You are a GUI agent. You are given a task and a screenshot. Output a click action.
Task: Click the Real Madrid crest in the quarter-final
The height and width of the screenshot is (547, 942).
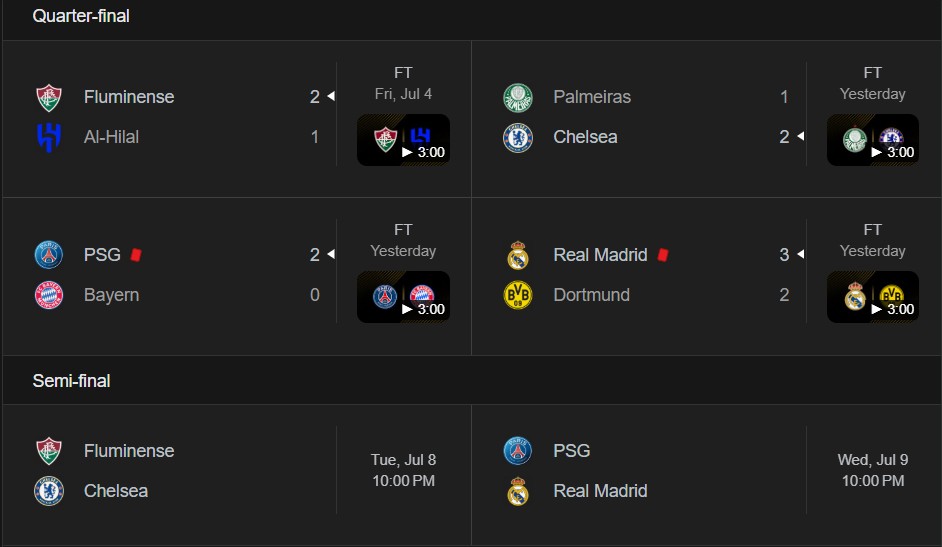[517, 255]
